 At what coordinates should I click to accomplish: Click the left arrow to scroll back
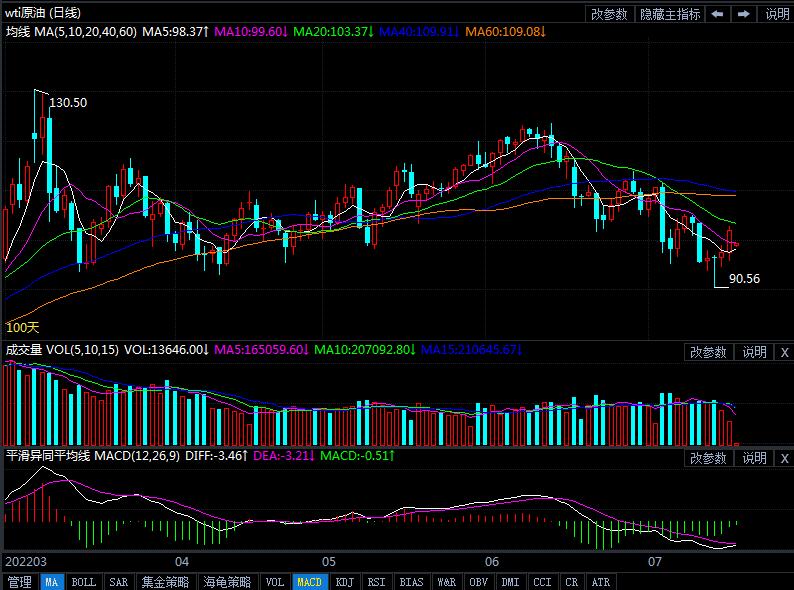click(x=717, y=14)
